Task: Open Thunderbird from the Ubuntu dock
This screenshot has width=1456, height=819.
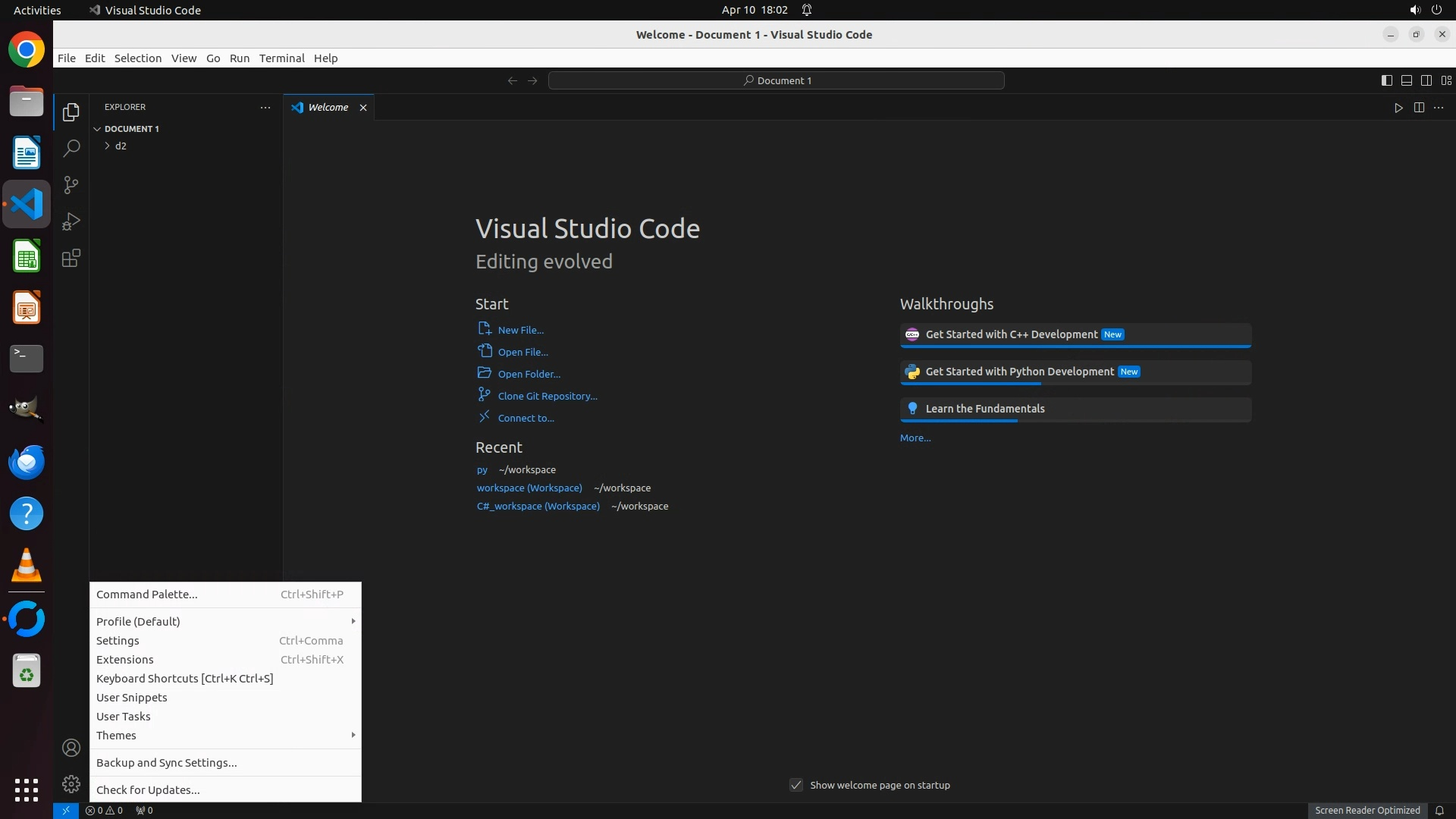Action: (27, 462)
